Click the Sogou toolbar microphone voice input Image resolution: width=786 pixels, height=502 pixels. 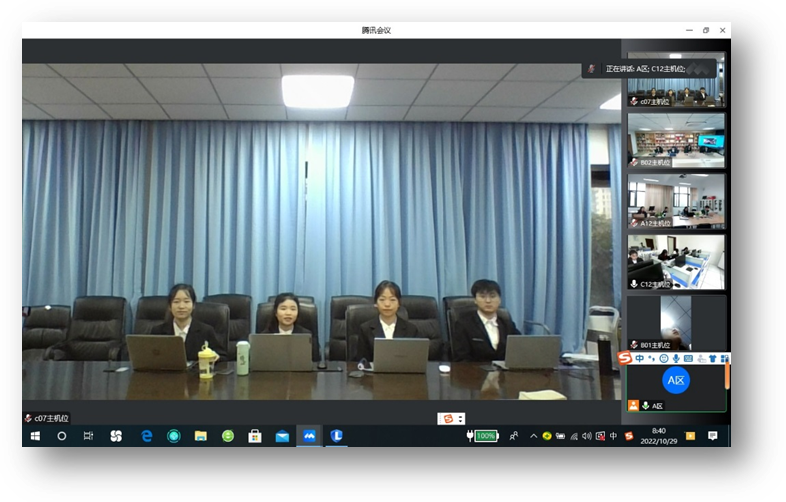pos(676,358)
